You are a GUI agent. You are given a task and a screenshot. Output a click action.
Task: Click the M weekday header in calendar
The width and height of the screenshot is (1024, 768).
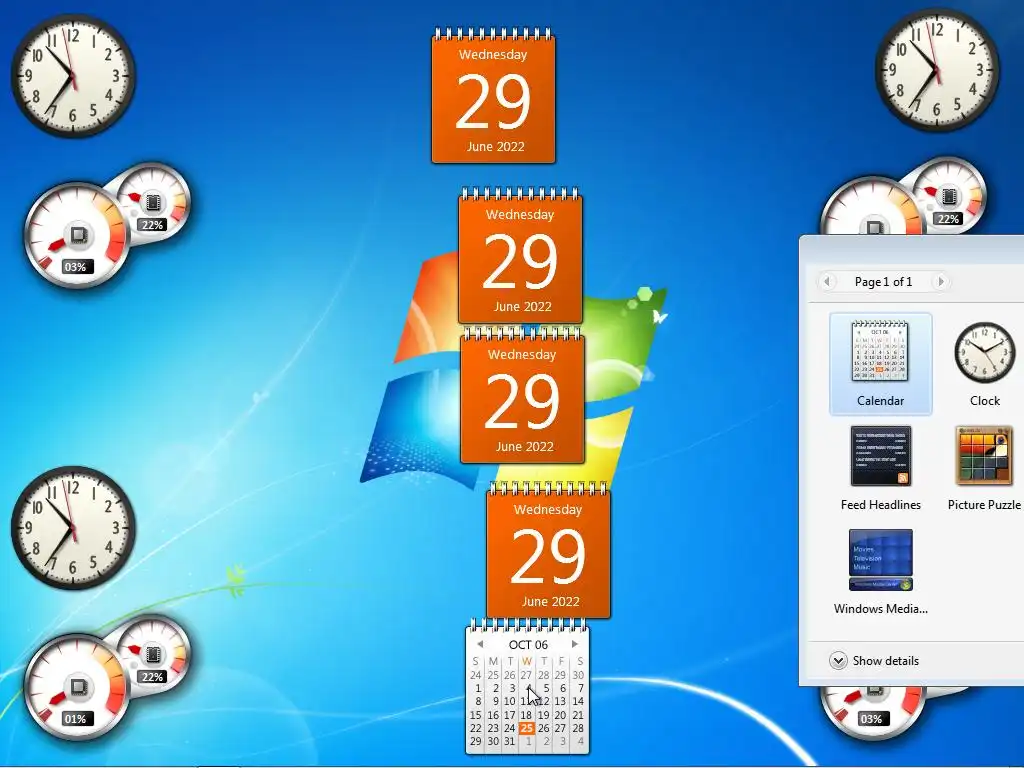(x=493, y=661)
